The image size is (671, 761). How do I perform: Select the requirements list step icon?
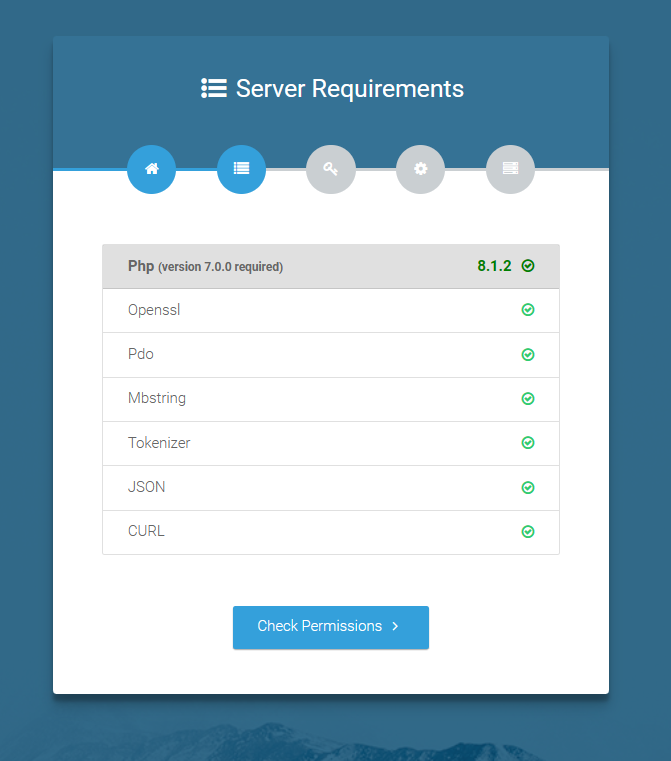click(241, 169)
